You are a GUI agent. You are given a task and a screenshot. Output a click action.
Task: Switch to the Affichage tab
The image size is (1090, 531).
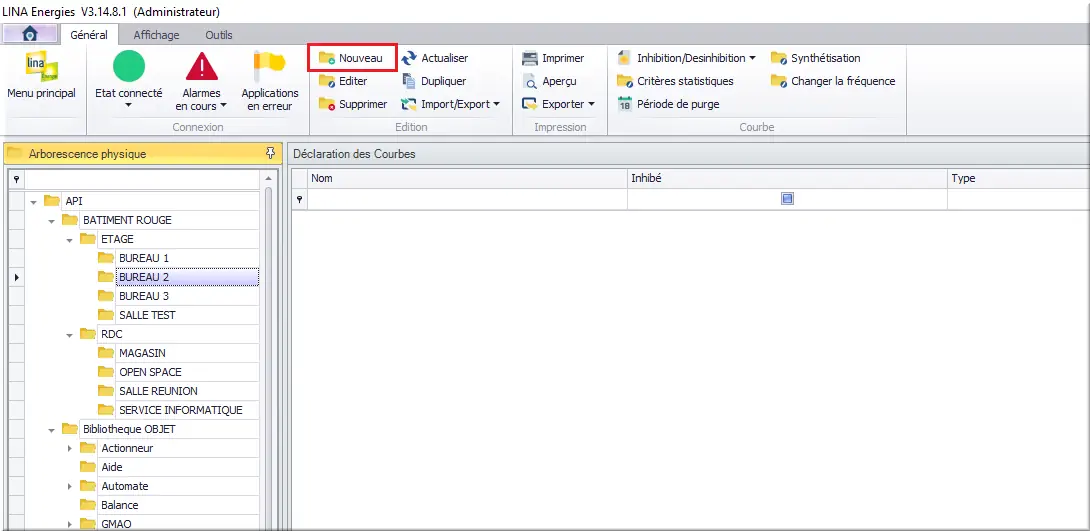pos(156,35)
